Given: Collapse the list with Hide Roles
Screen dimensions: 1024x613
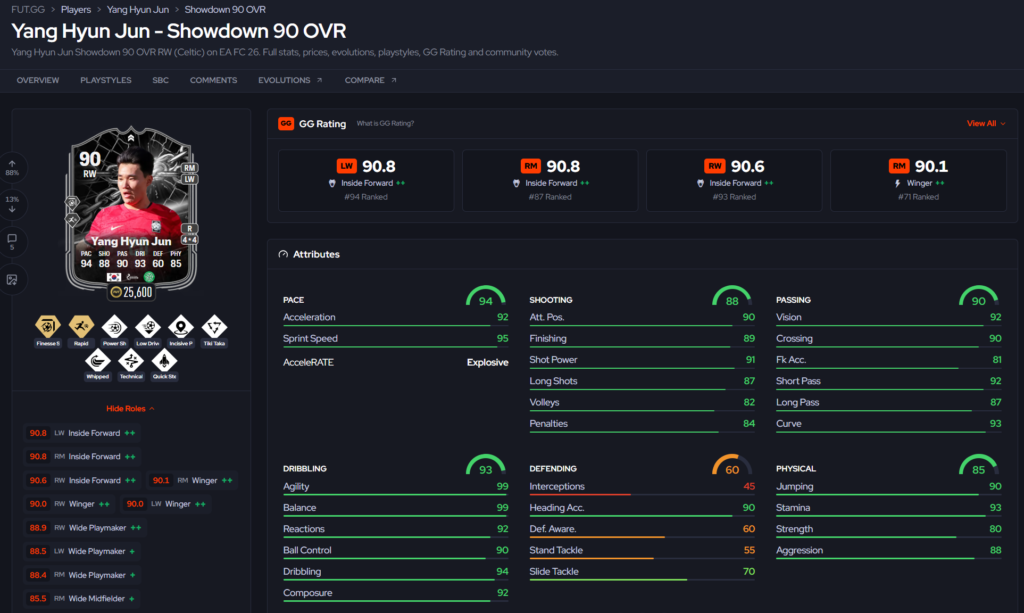Looking at the screenshot, I should coord(130,409).
